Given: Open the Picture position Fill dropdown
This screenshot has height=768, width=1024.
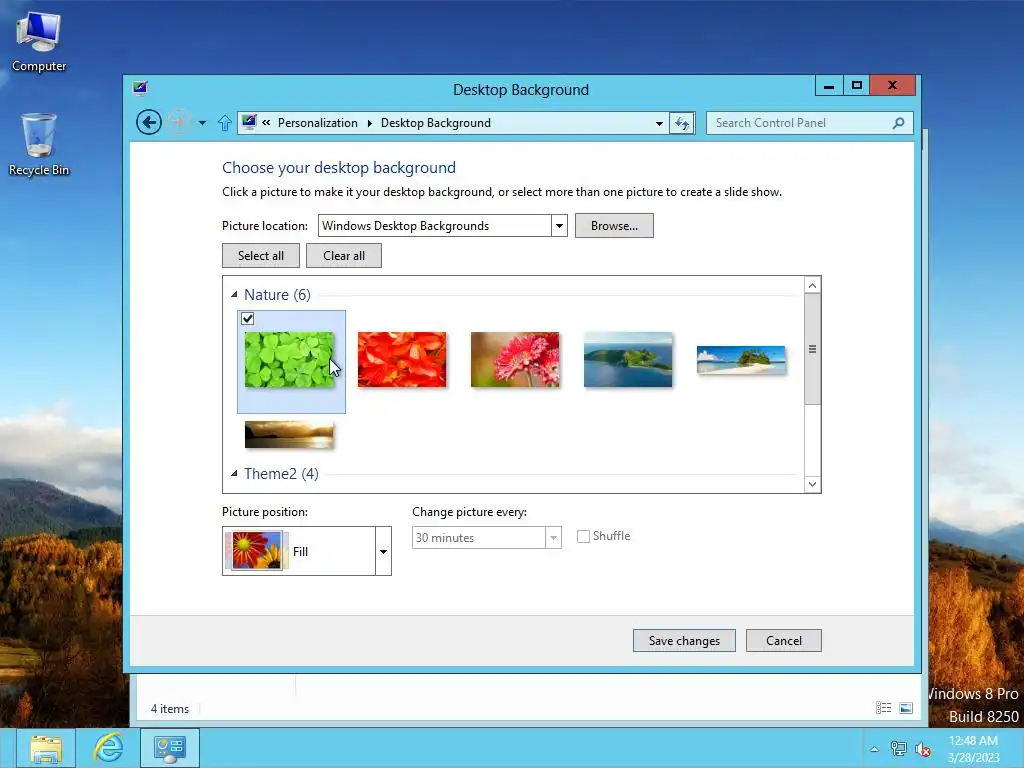Looking at the screenshot, I should click(383, 551).
